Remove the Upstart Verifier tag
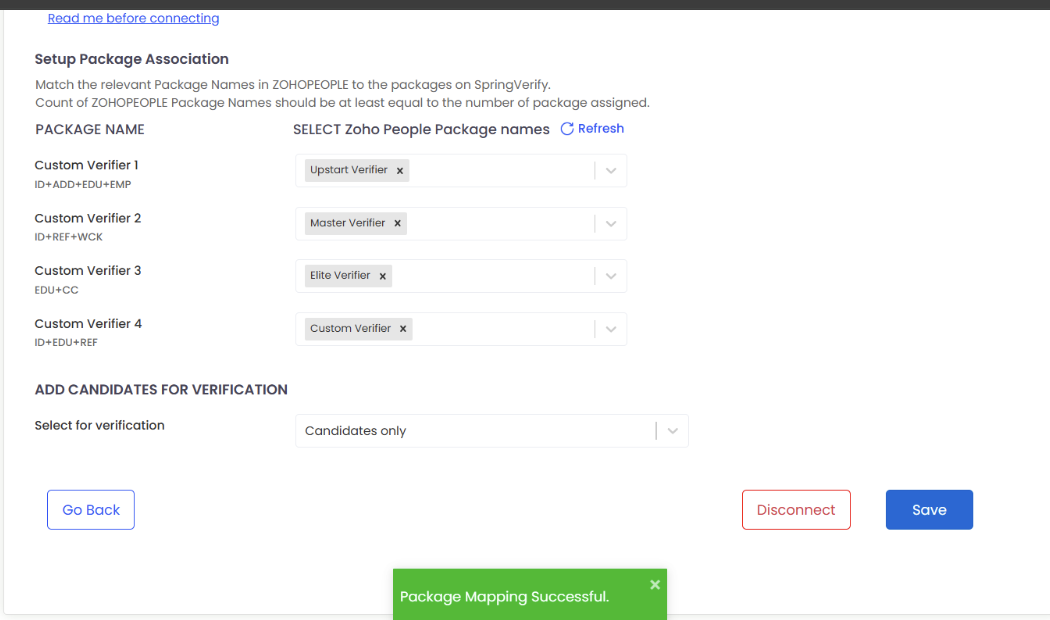Image resolution: width=1050 pixels, height=620 pixels. [400, 171]
